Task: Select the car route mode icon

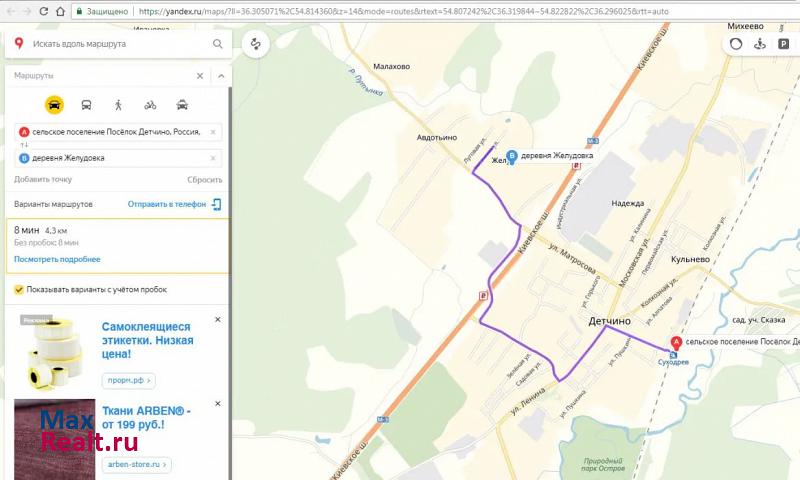Action: pyautogui.click(x=54, y=104)
